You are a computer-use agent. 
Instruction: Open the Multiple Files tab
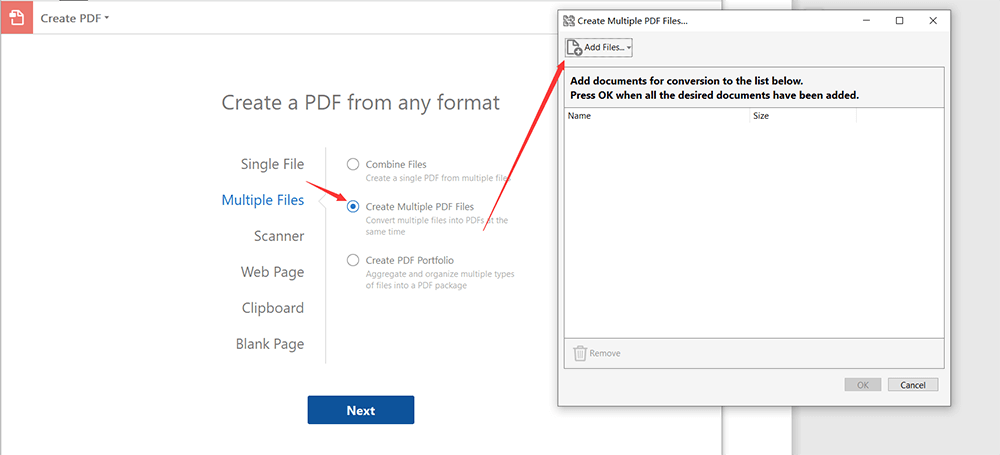[262, 200]
